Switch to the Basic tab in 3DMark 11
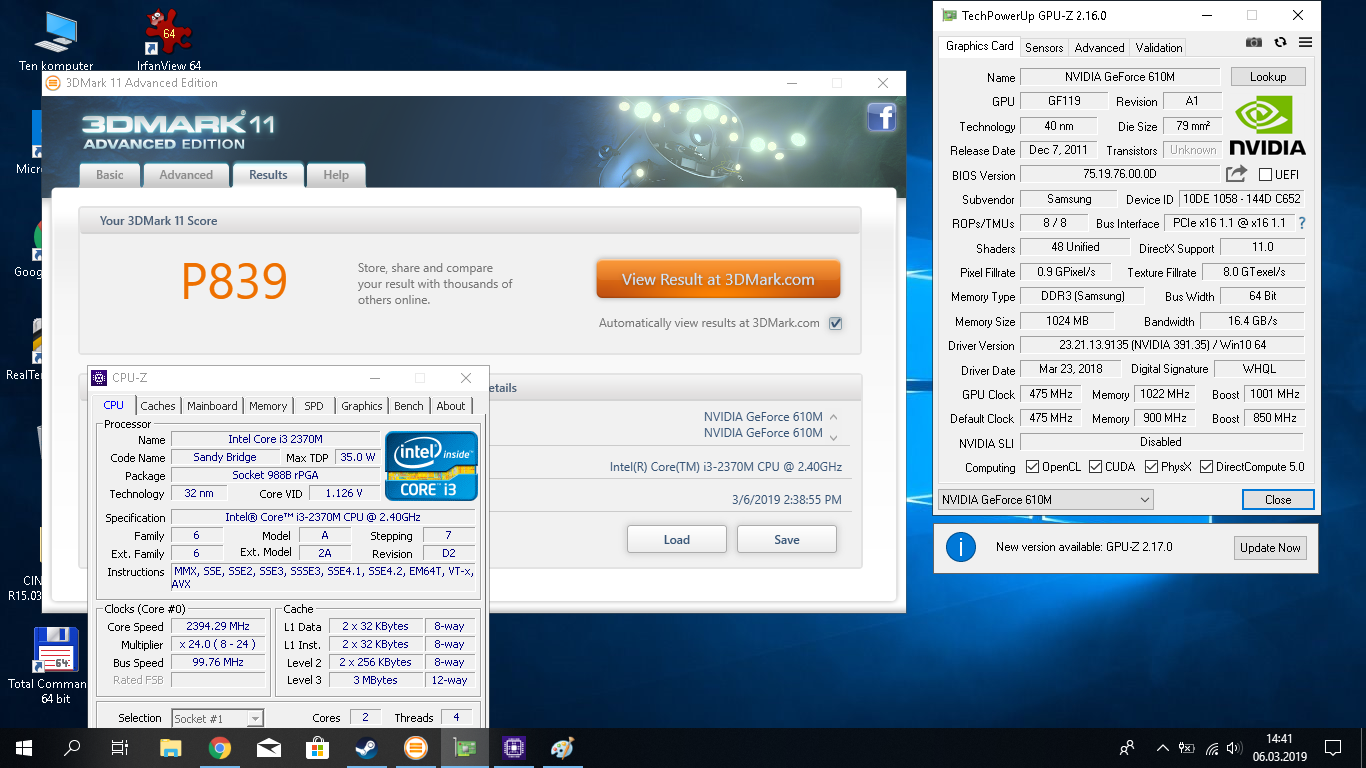 pos(110,175)
